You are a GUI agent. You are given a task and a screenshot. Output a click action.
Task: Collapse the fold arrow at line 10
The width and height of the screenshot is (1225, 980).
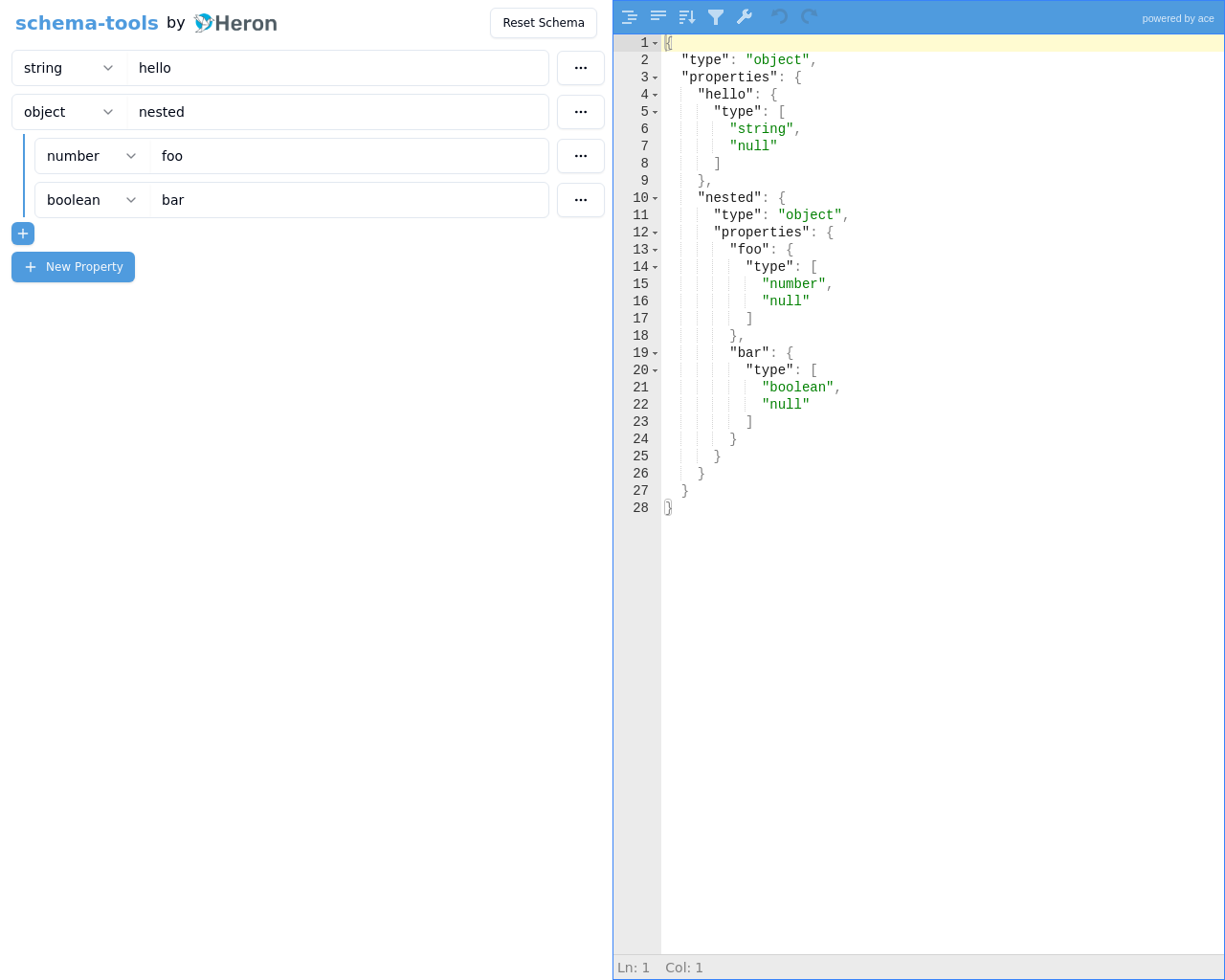[x=656, y=198]
